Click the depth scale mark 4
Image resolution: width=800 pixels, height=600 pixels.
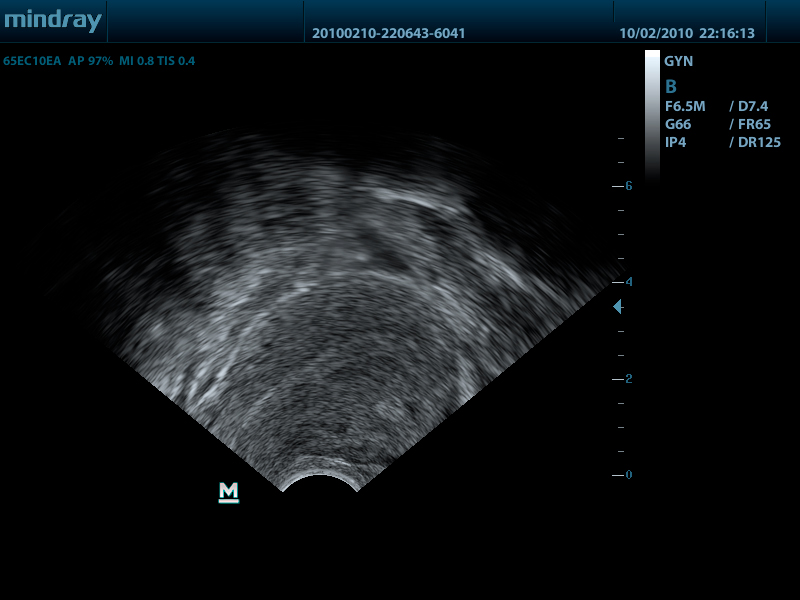coord(629,282)
